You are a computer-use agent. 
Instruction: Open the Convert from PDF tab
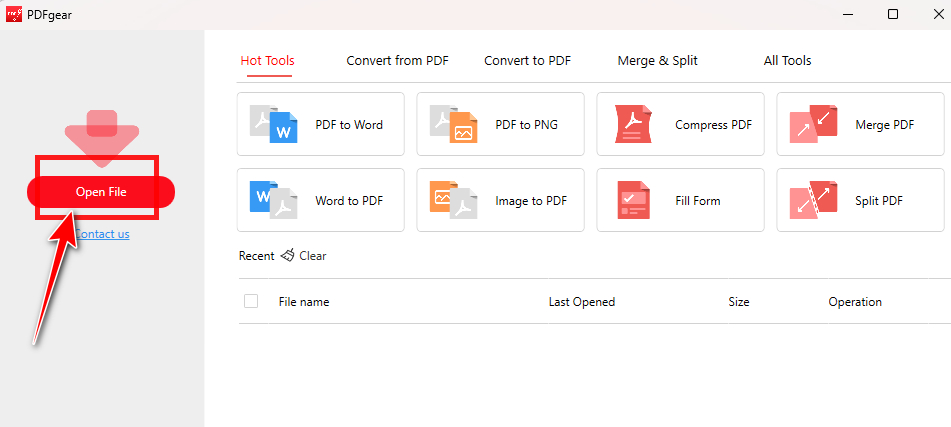397,61
